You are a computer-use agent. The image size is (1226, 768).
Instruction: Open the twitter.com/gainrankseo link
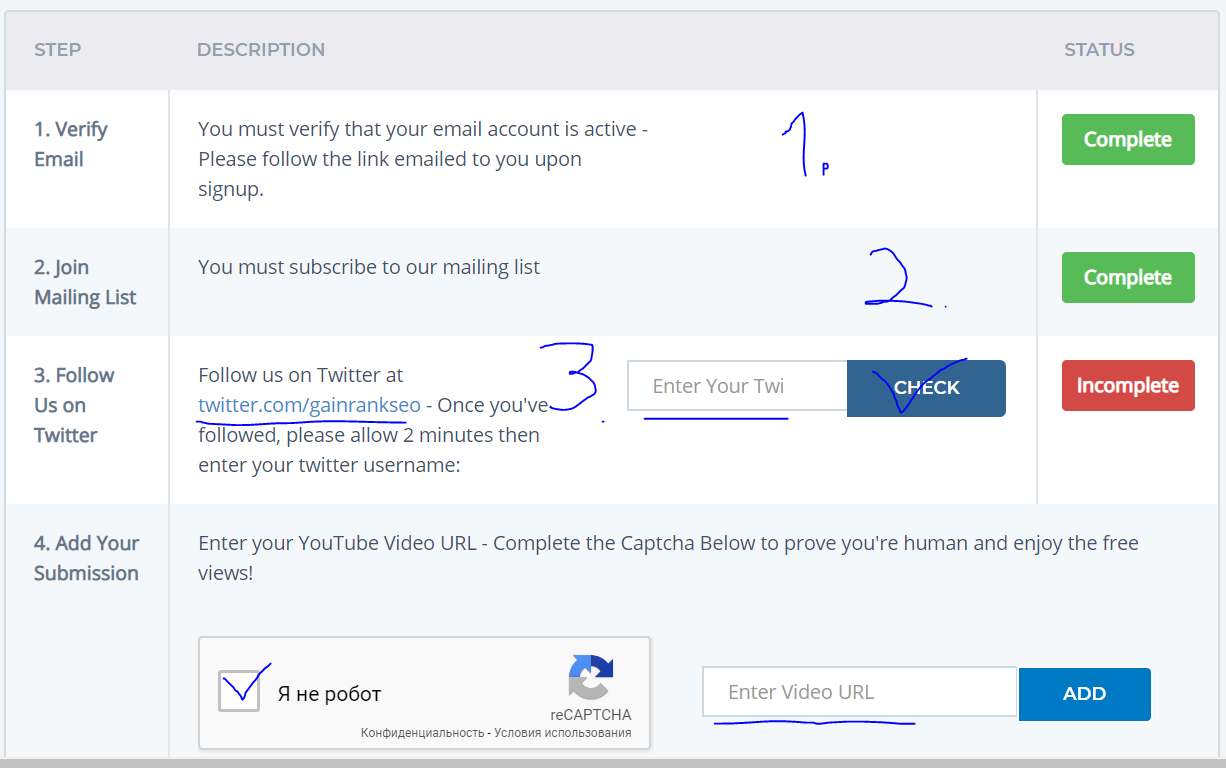(309, 405)
